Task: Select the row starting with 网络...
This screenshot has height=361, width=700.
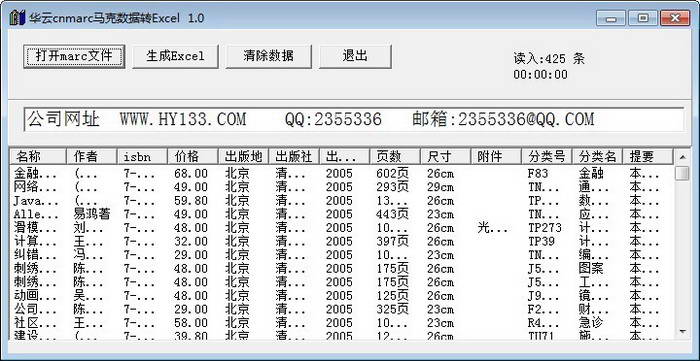Action: point(342,187)
